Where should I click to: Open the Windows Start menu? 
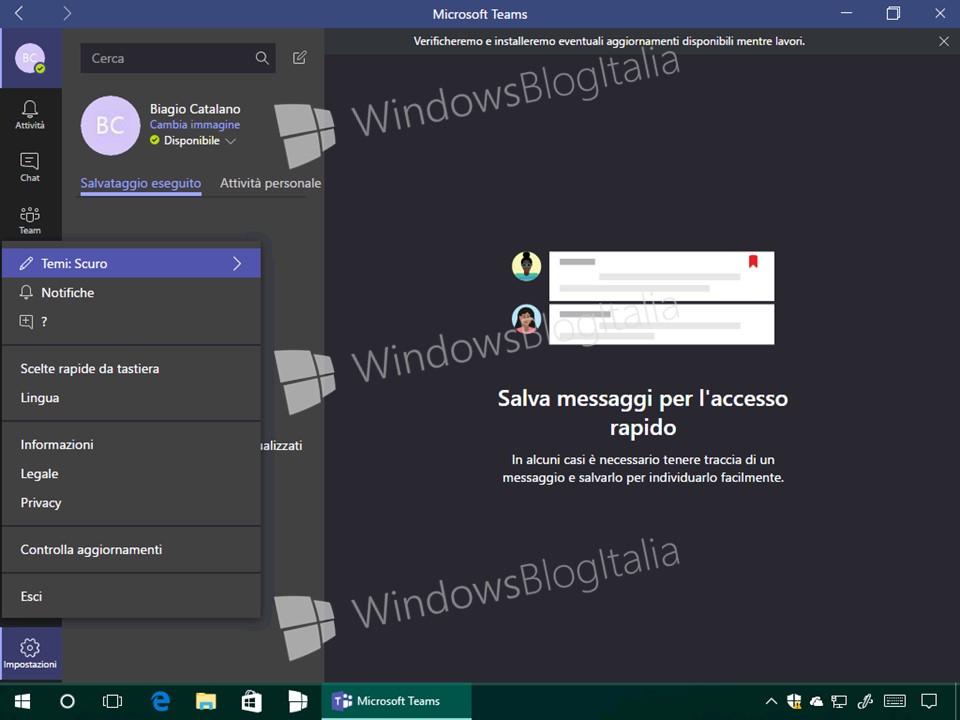click(23, 702)
